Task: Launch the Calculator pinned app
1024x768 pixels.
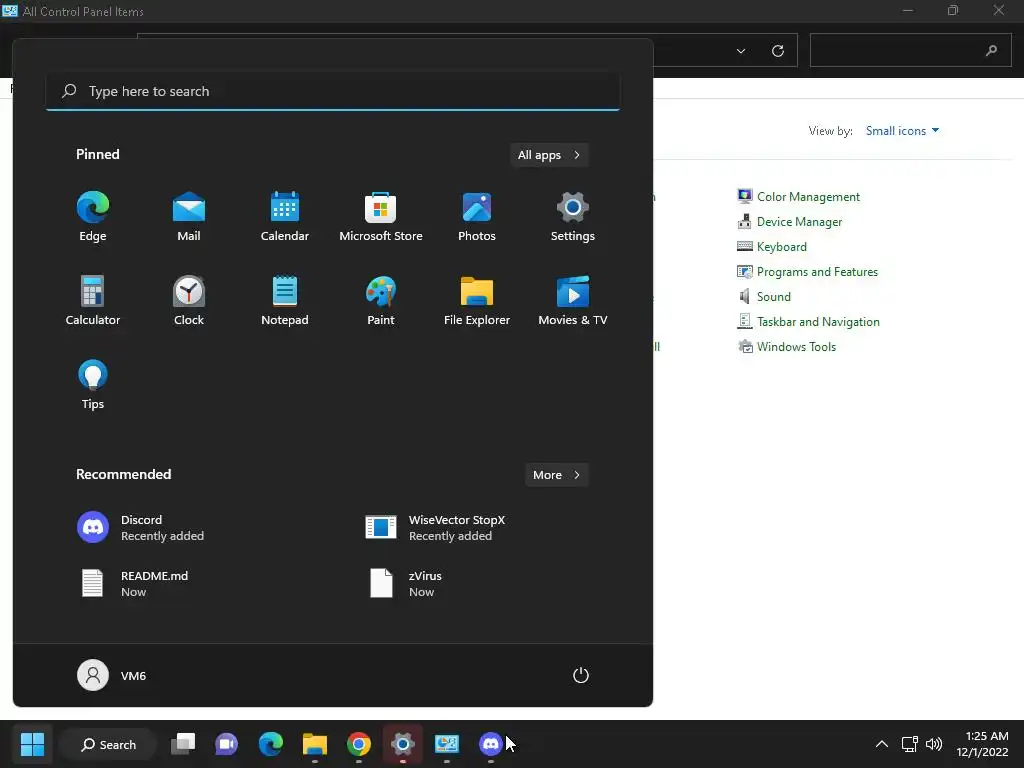Action: pyautogui.click(x=93, y=300)
